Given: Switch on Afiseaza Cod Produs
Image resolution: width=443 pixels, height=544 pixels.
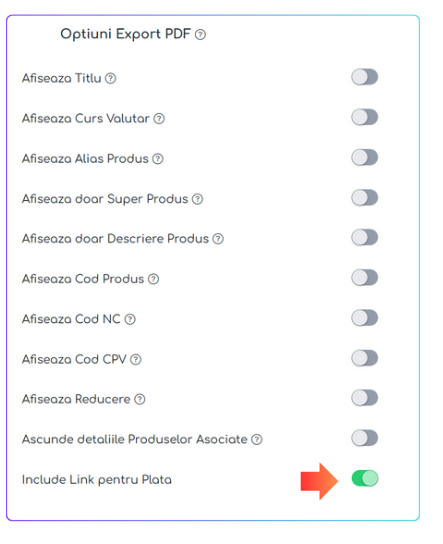Looking at the screenshot, I should coord(365,278).
